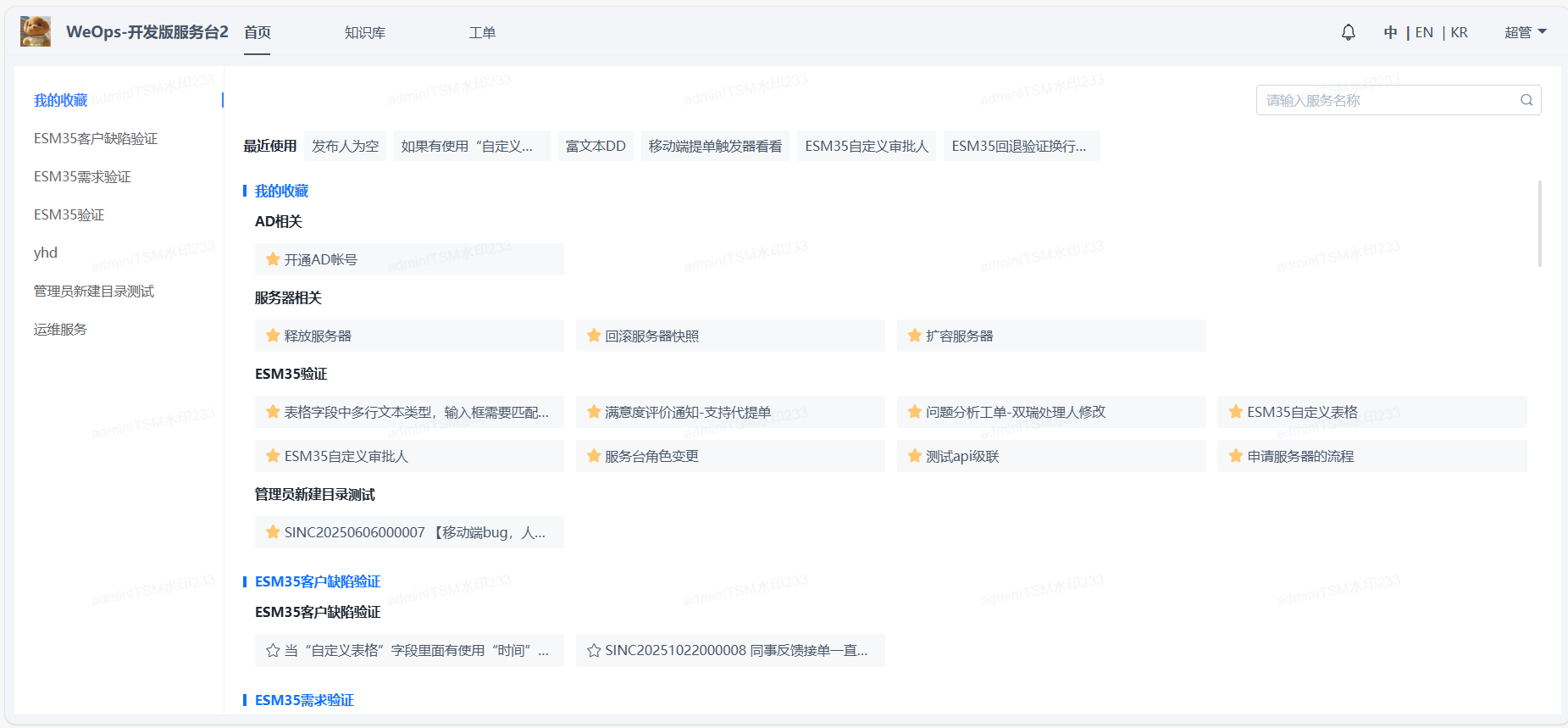Focus the service name search field
1568x728 pixels.
click(1389, 100)
